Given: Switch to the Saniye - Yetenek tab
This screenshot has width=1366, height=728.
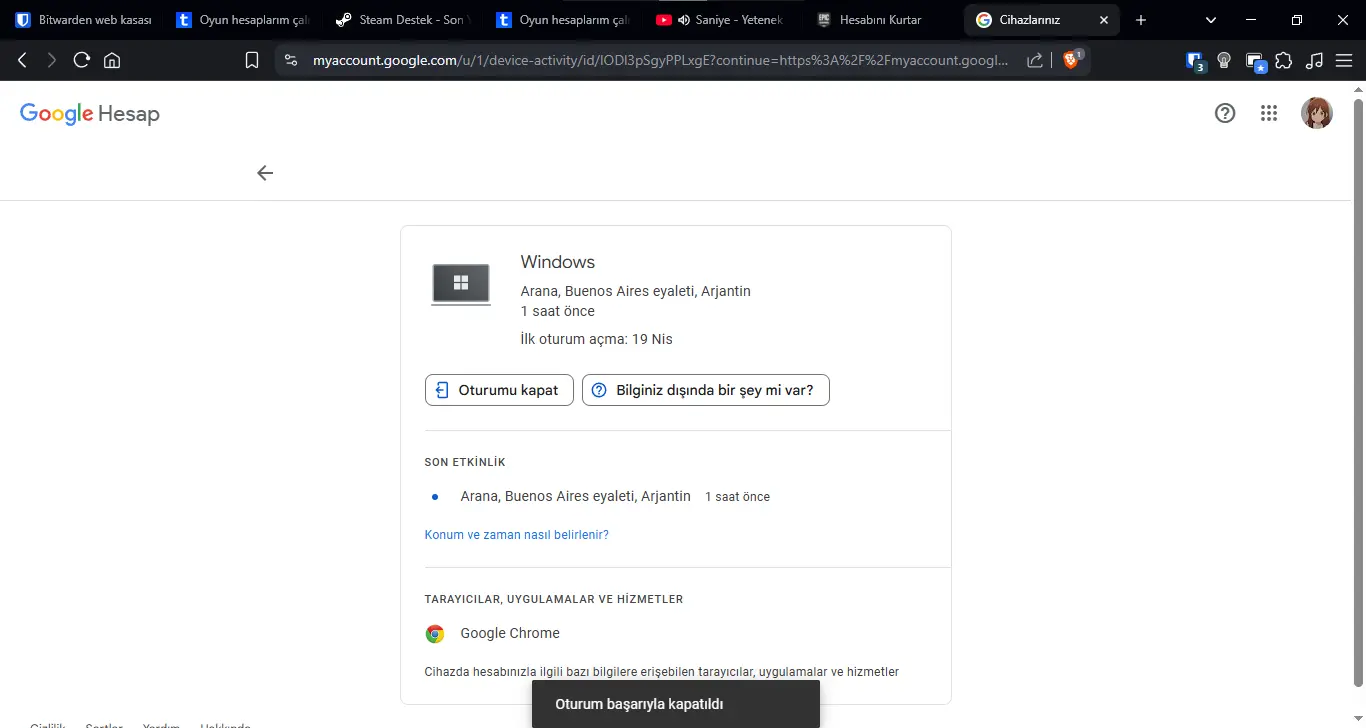Looking at the screenshot, I should [x=723, y=20].
